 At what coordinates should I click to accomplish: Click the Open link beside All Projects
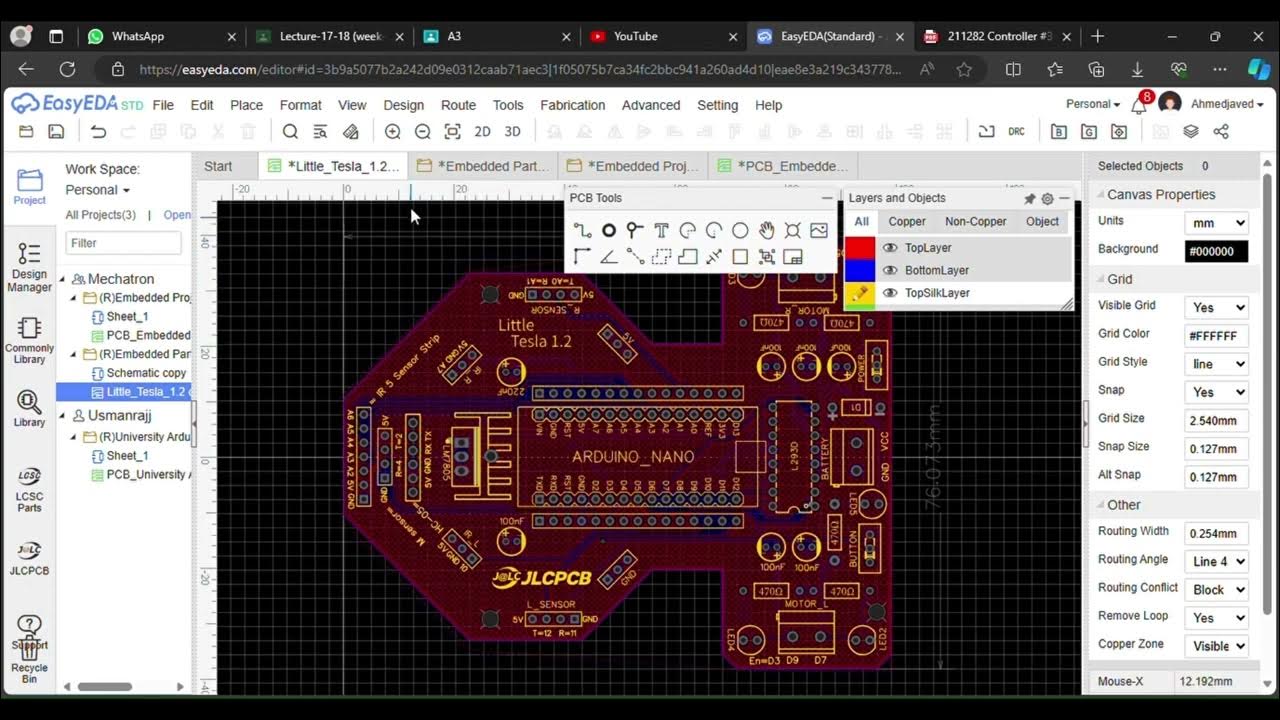177,215
